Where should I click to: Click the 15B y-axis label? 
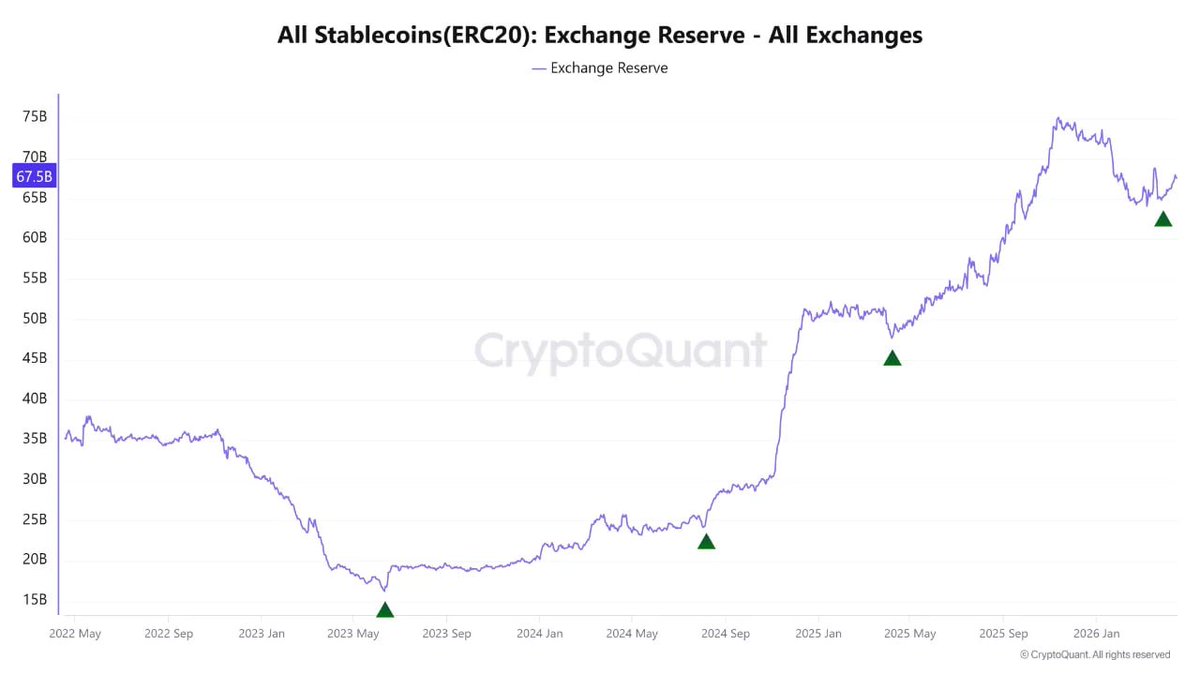coord(34,599)
